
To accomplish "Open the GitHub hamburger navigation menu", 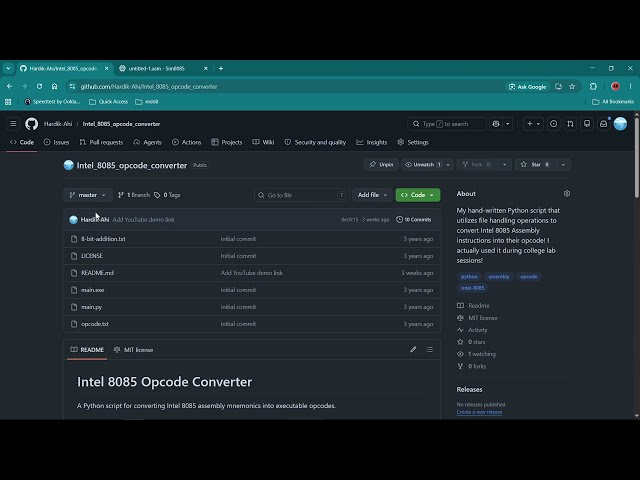I will [13, 124].
